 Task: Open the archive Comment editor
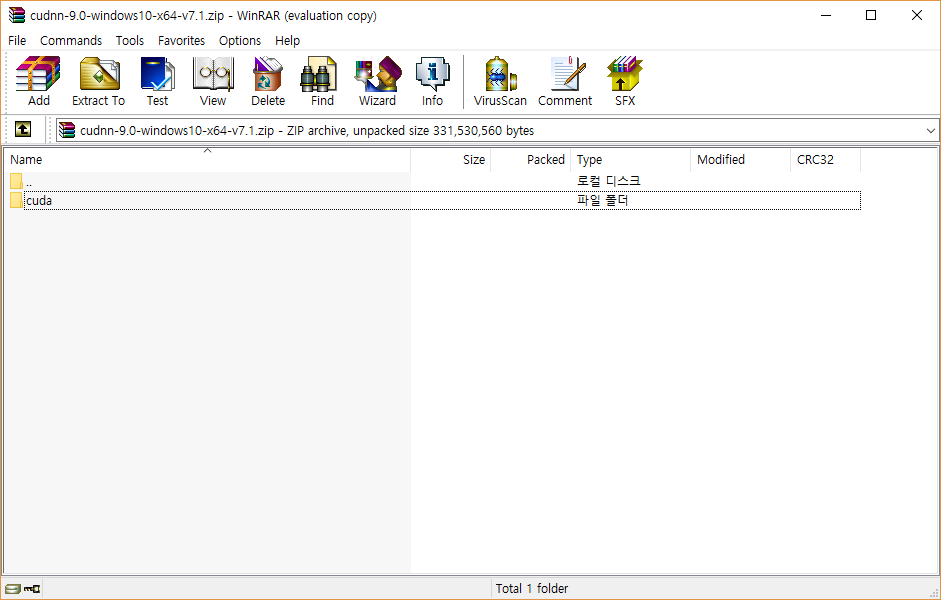point(565,81)
